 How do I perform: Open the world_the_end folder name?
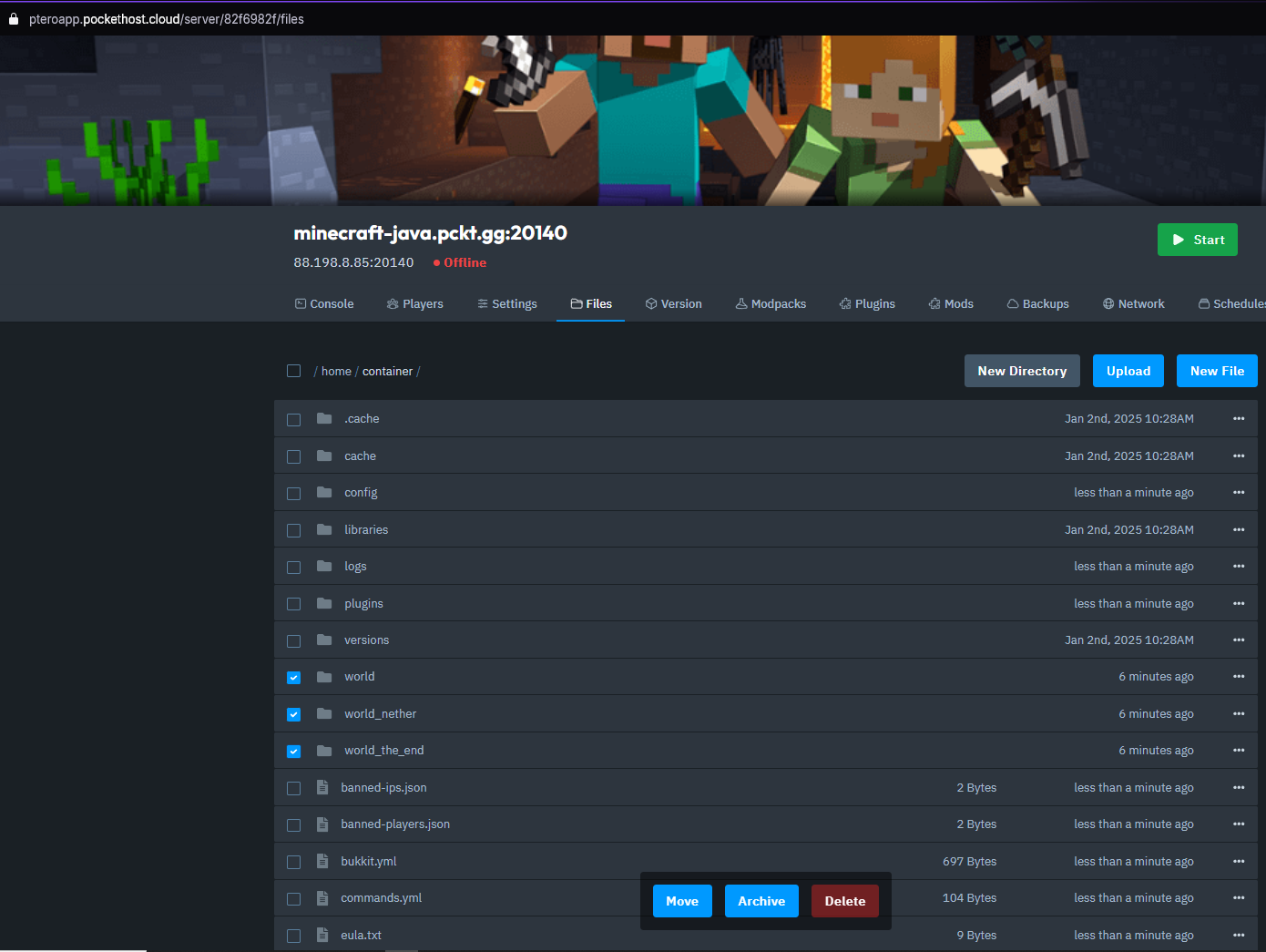pyautogui.click(x=384, y=751)
